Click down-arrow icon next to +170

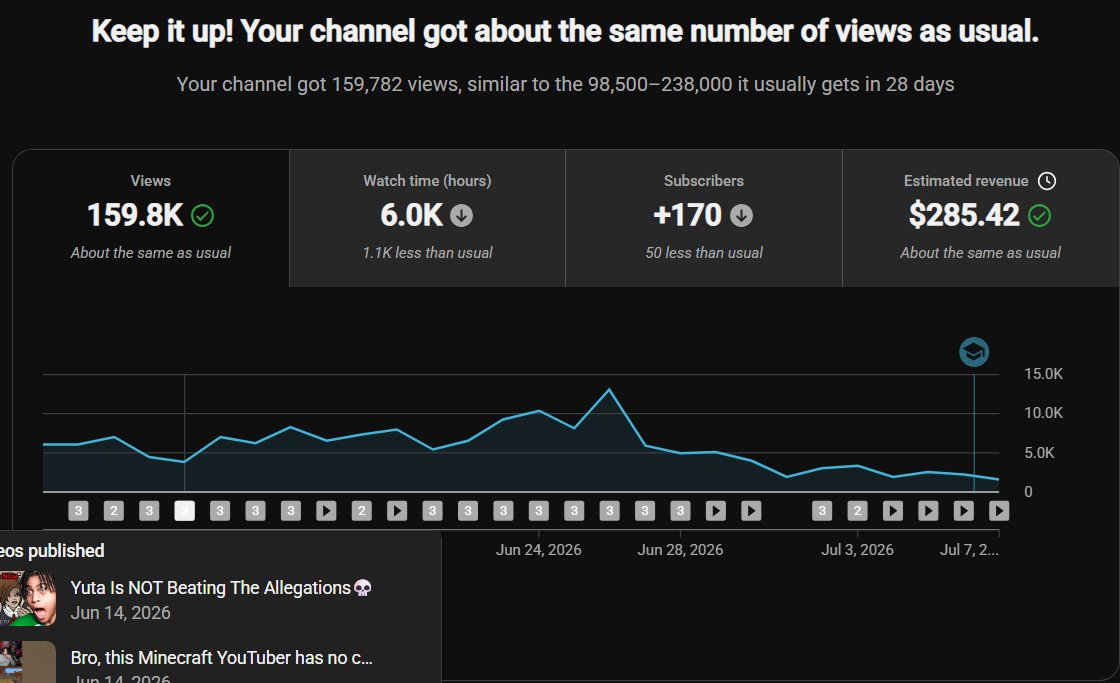click(x=741, y=216)
